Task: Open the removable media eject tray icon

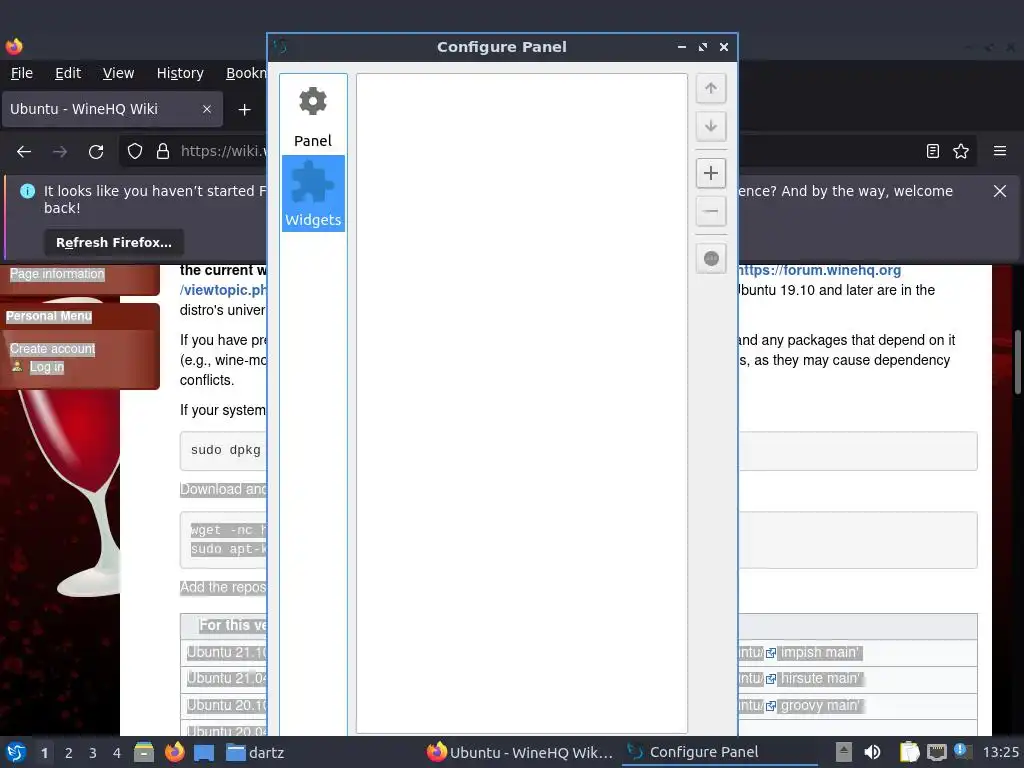Action: (844, 752)
